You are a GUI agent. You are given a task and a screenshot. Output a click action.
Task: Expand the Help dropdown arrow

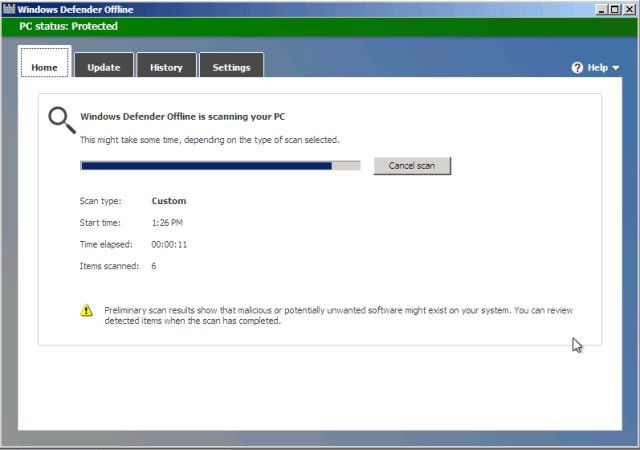click(x=616, y=68)
